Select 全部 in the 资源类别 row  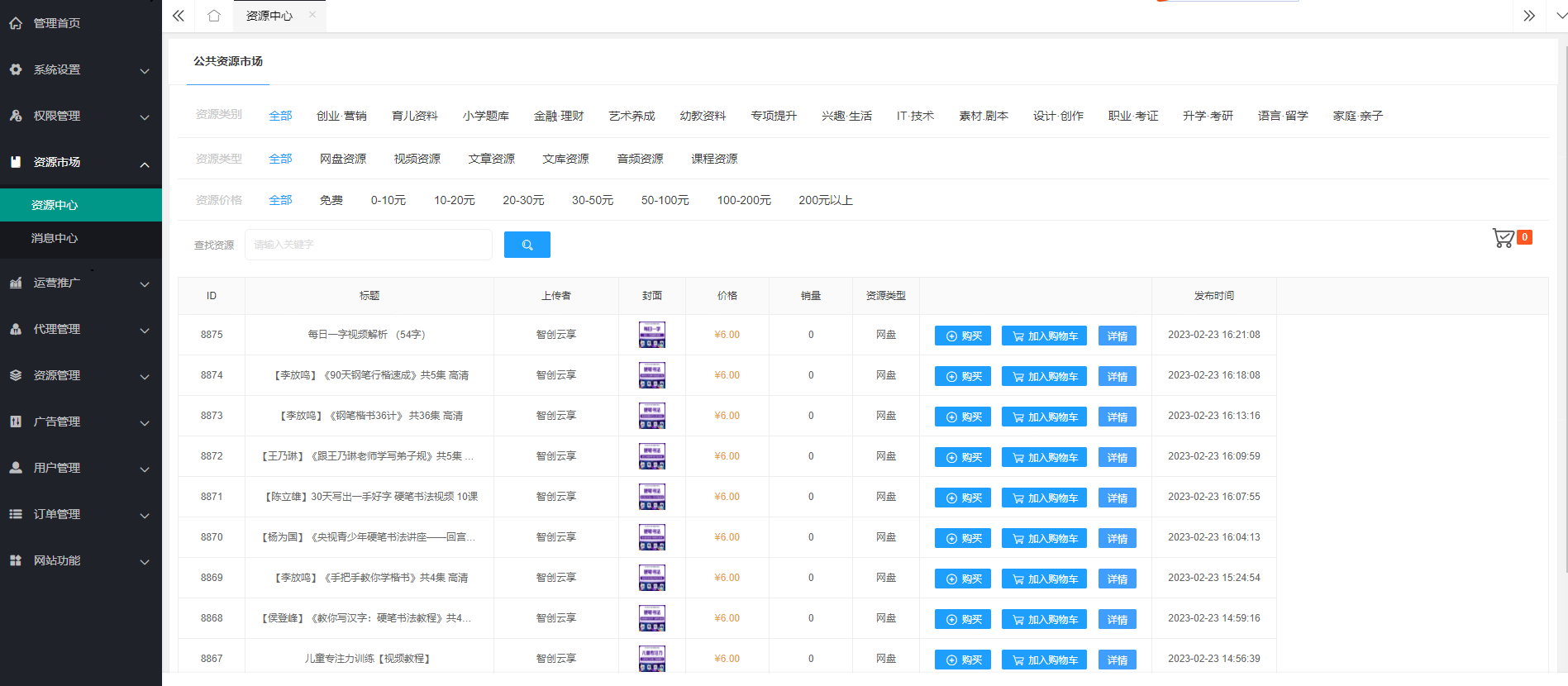point(280,116)
